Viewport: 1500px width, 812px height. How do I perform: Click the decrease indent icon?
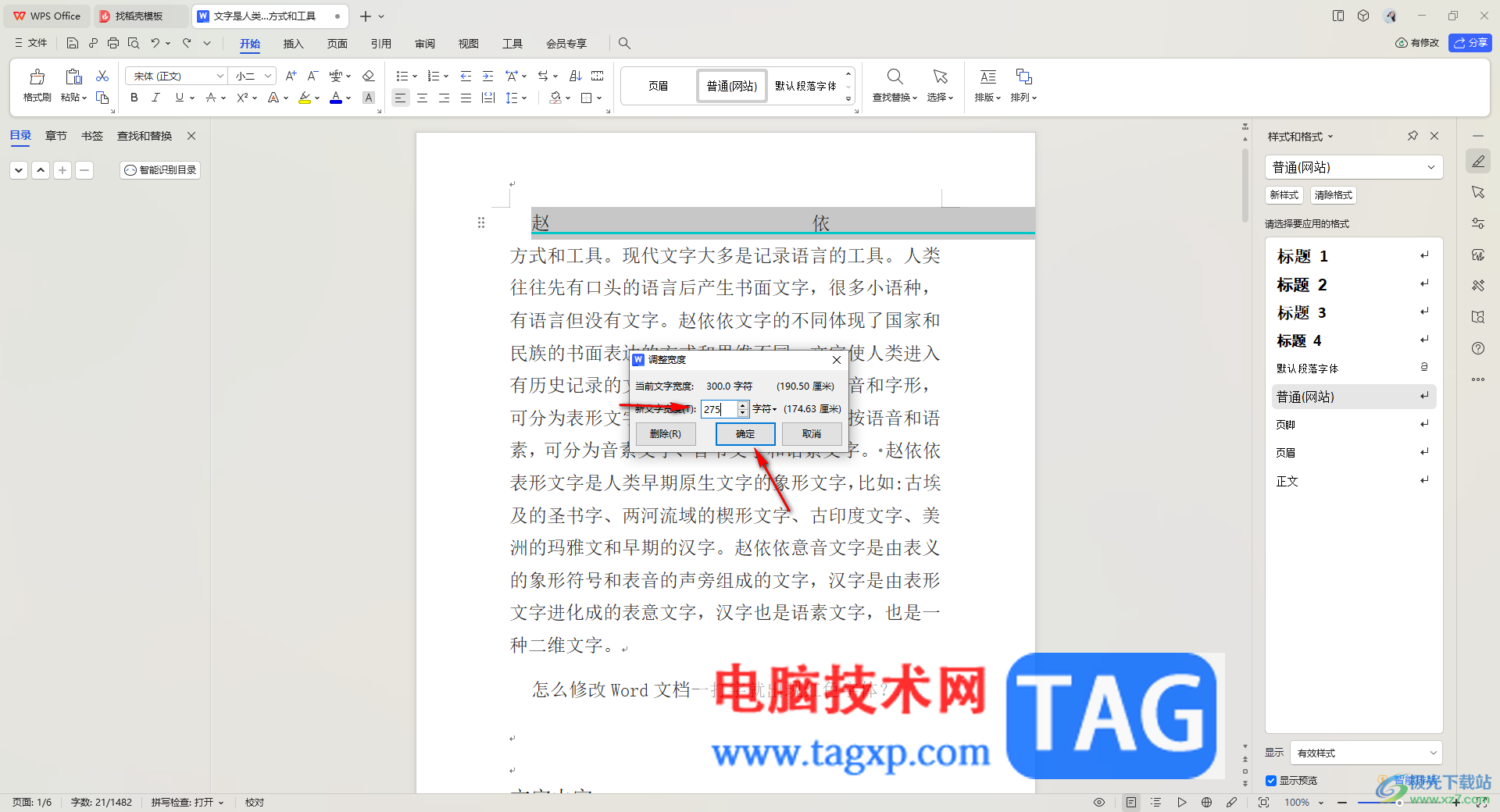[466, 76]
